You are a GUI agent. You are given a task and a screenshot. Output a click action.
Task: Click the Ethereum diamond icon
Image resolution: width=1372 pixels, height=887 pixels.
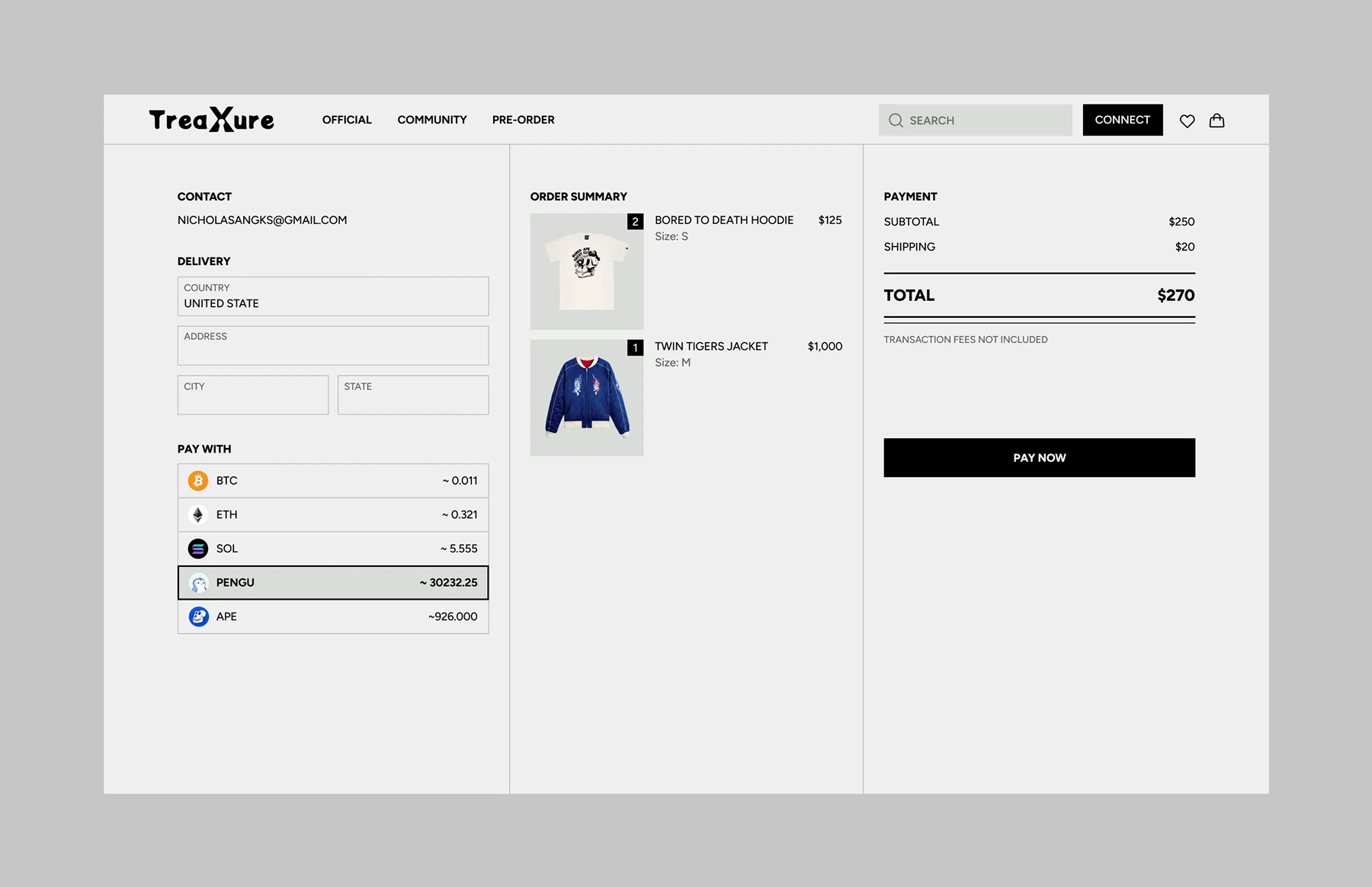tap(198, 515)
